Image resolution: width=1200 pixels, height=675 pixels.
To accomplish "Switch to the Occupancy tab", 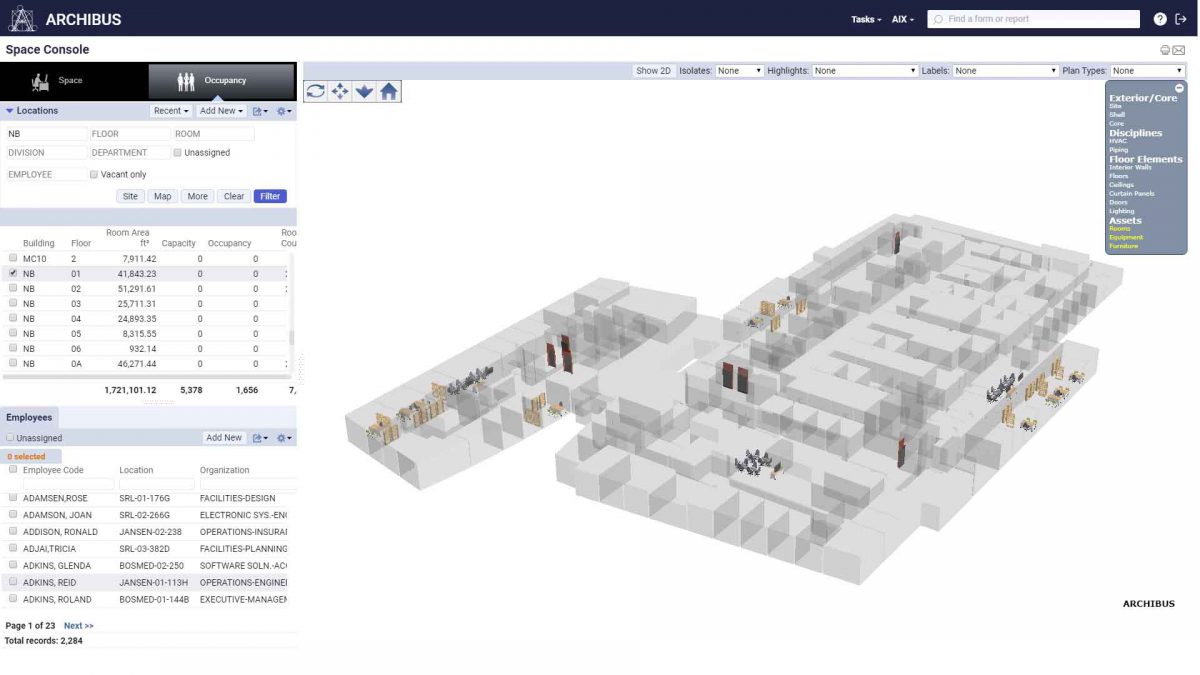I will pos(221,81).
